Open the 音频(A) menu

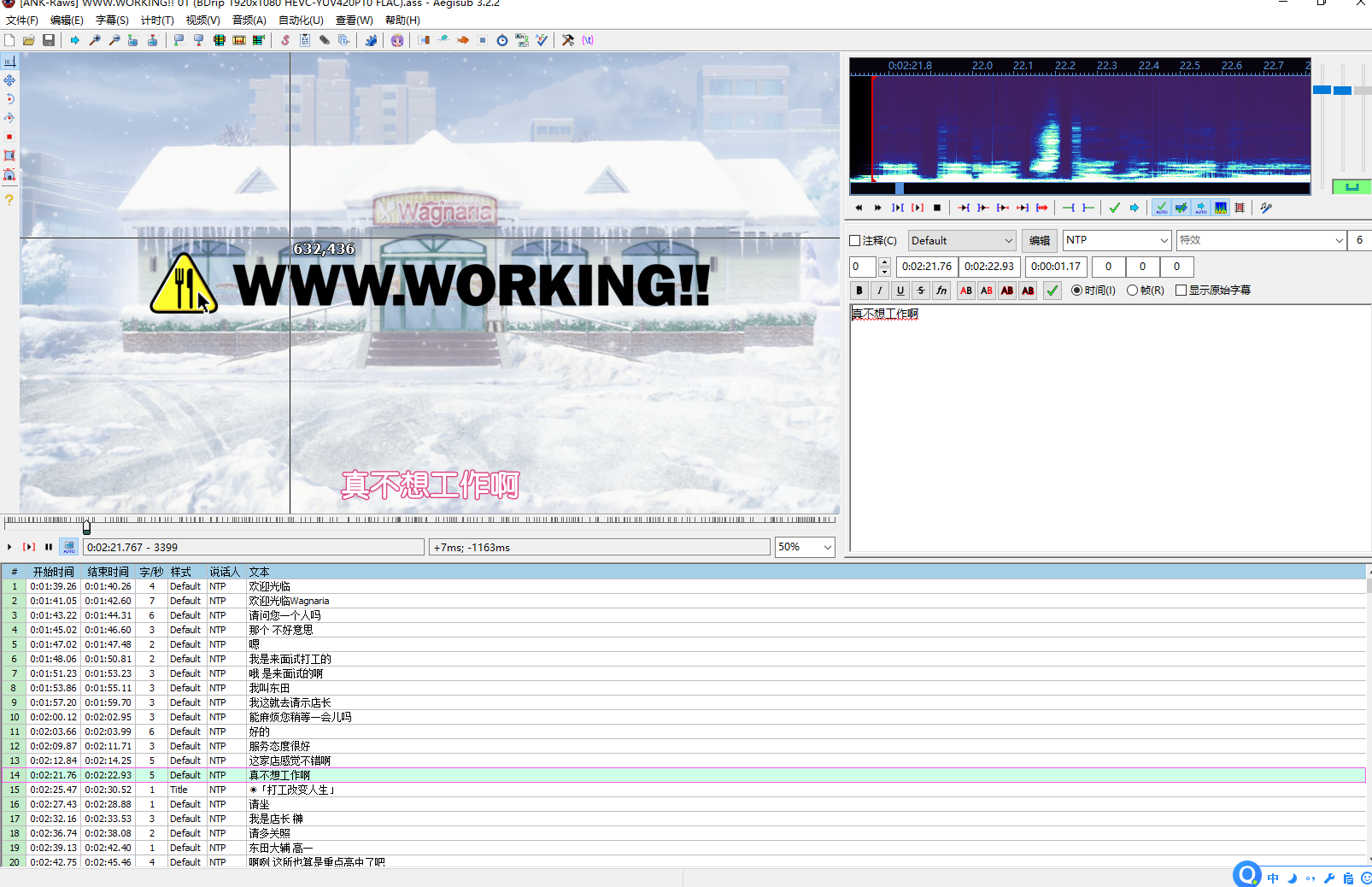pyautogui.click(x=249, y=20)
